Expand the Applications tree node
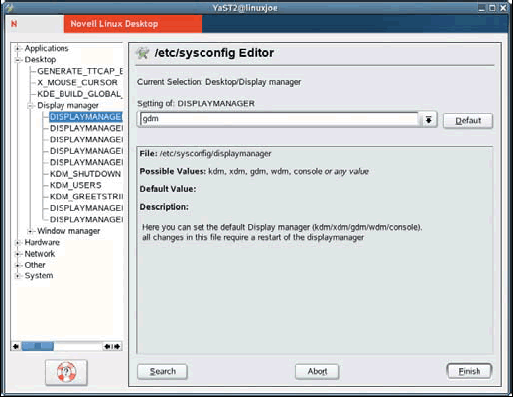The height and width of the screenshot is (397, 513). pyautogui.click(x=18, y=49)
